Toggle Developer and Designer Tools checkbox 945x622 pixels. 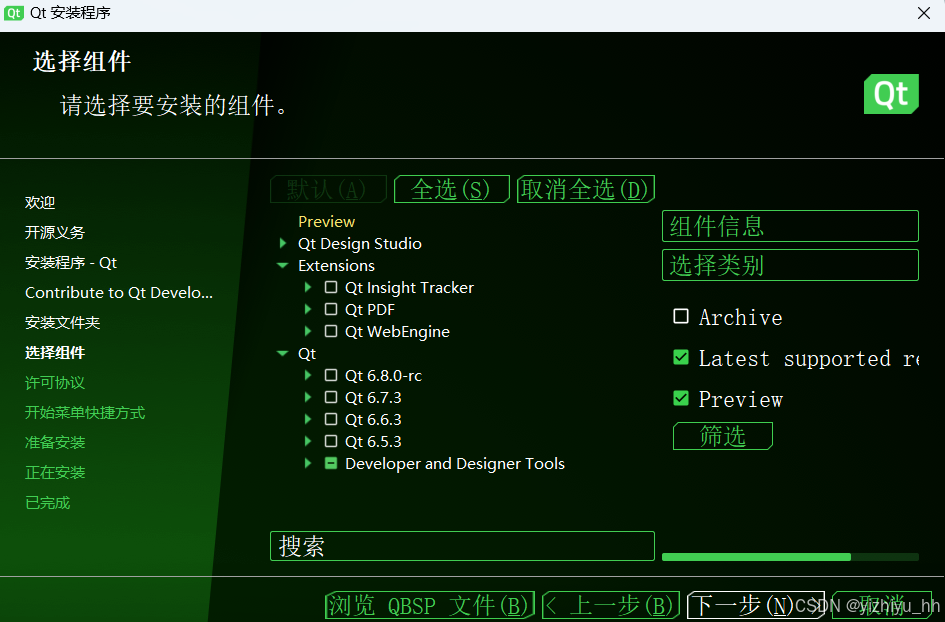click(331, 463)
